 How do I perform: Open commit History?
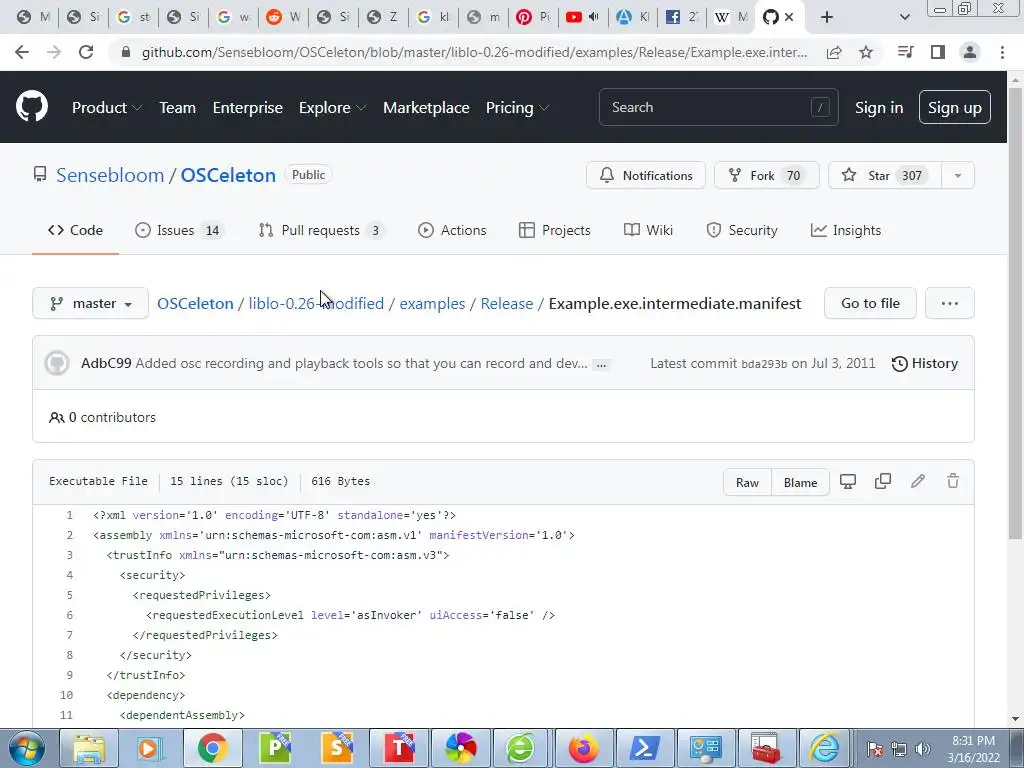coord(924,364)
